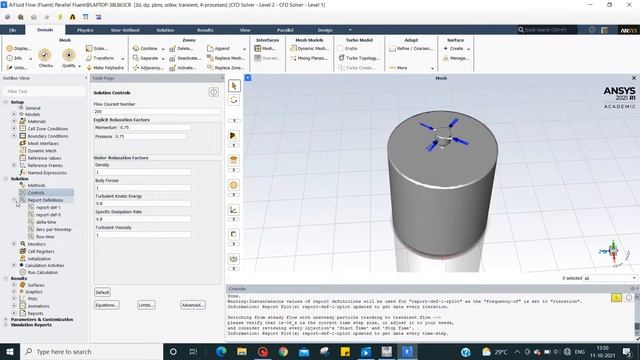The width and height of the screenshot is (640, 360).
Task: Open the File menu
Action: point(13,30)
